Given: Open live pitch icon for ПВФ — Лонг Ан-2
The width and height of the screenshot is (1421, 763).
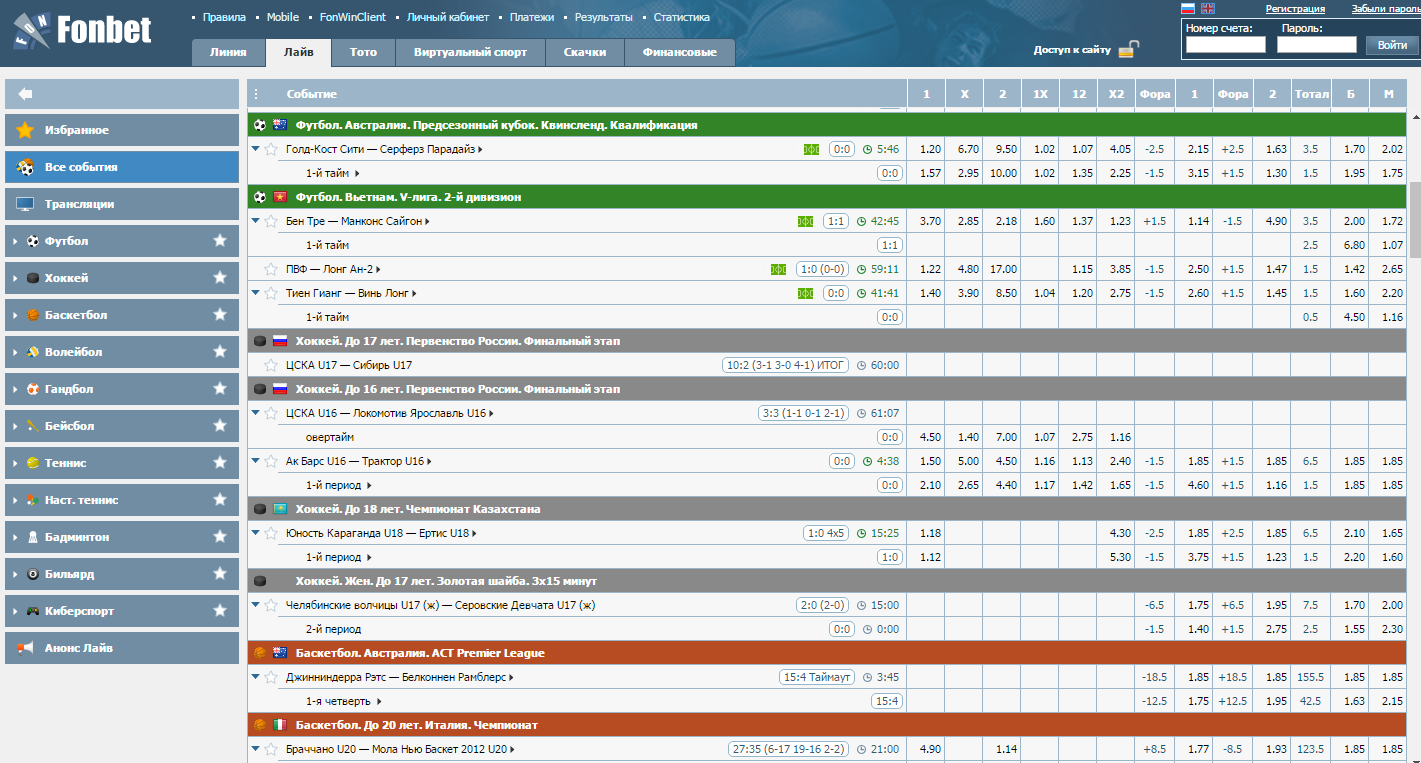Looking at the screenshot, I should [x=778, y=269].
